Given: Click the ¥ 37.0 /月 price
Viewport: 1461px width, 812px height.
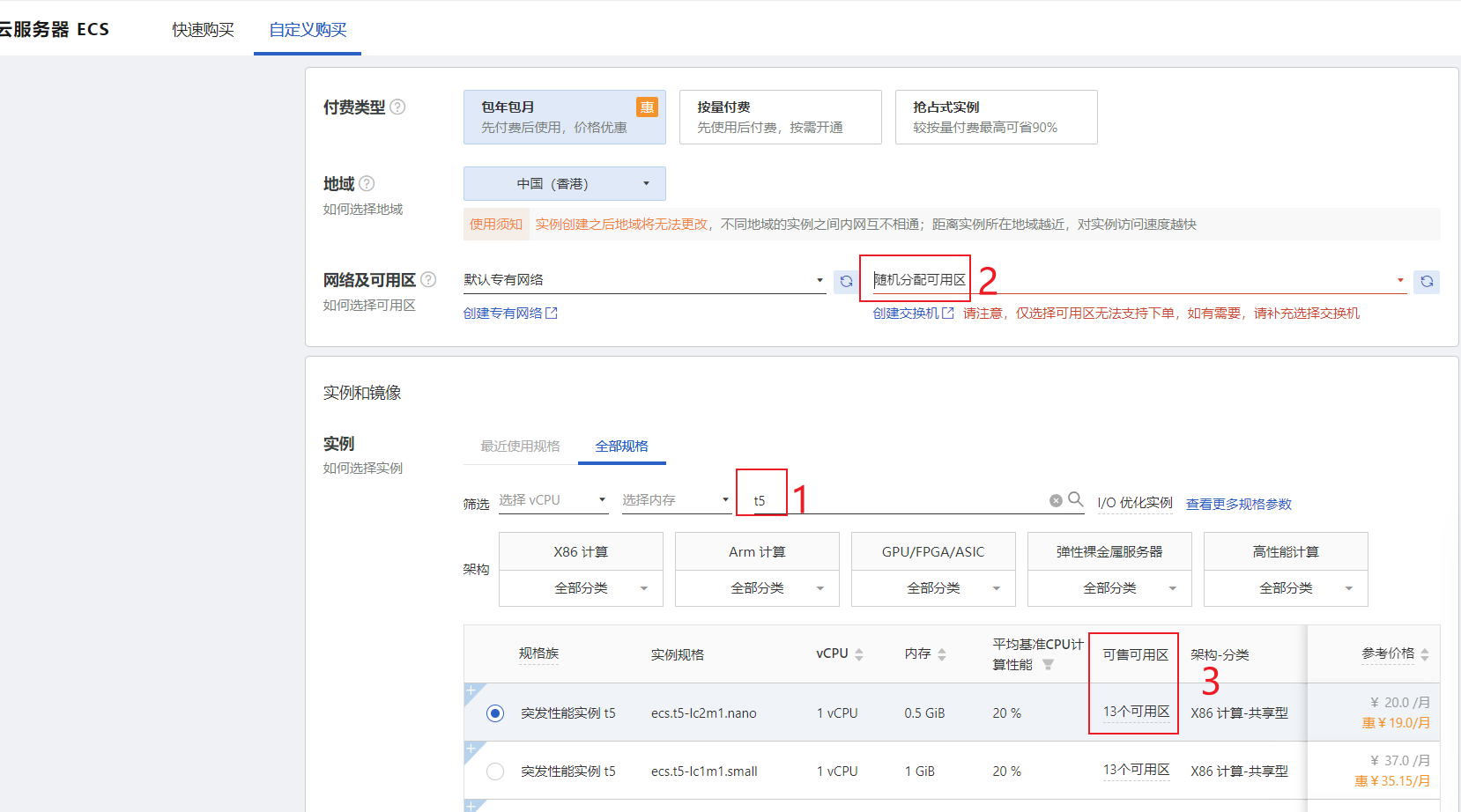Looking at the screenshot, I should 1400,761.
